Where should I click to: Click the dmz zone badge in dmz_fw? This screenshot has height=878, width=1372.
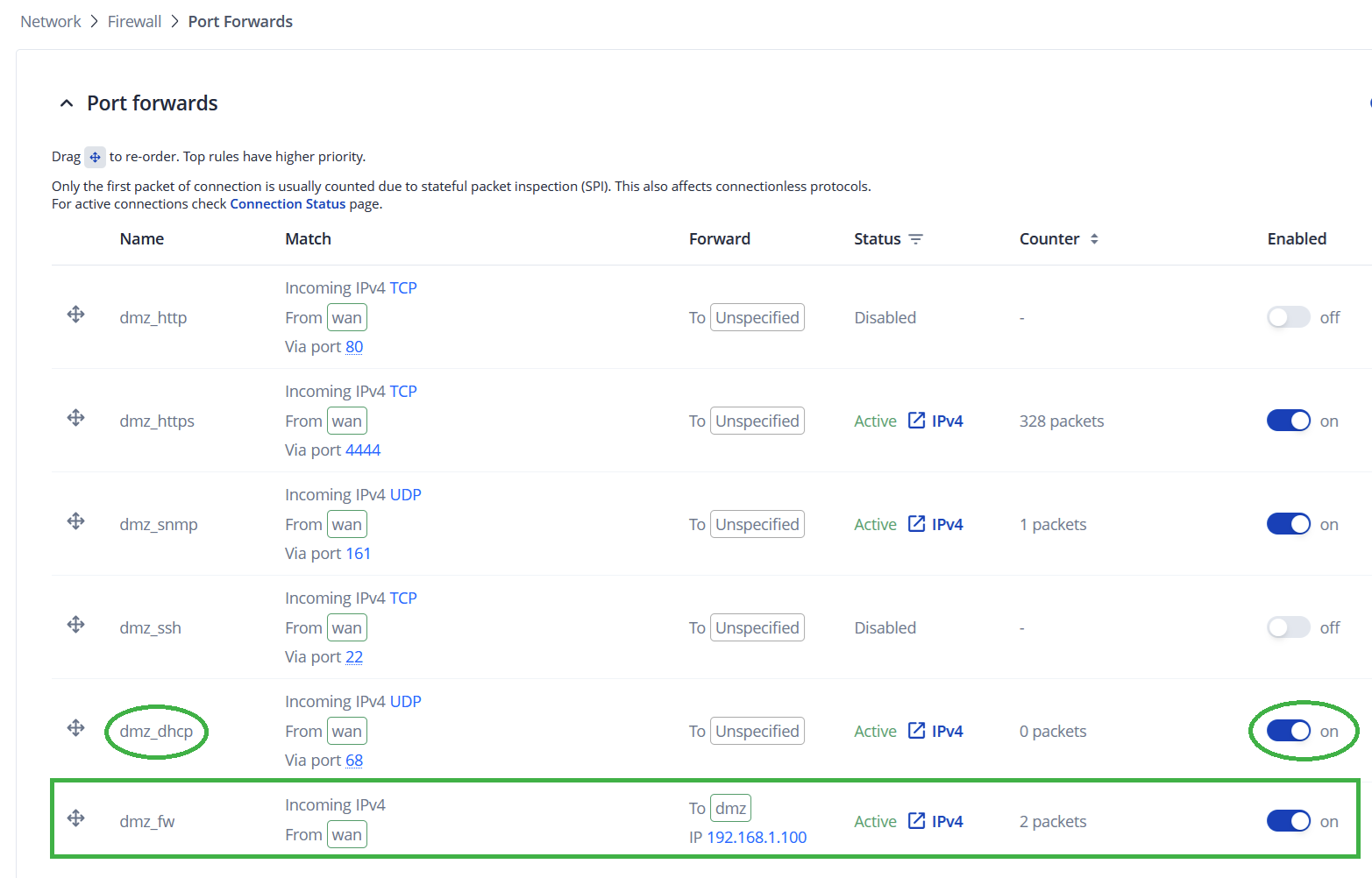[x=730, y=808]
